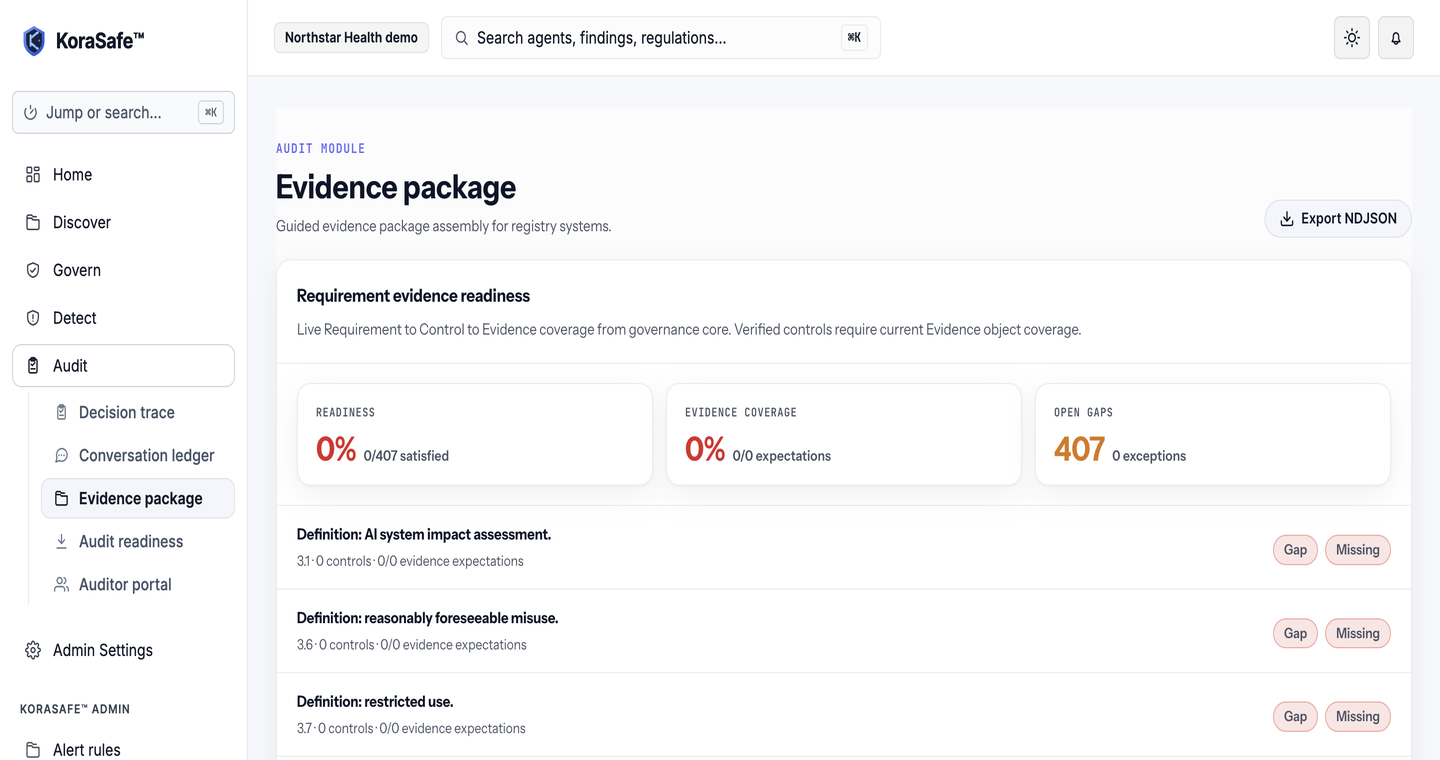Screen dimensions: 1440x760
Task: Click the Alert rules folder icon
Action: 33,750
